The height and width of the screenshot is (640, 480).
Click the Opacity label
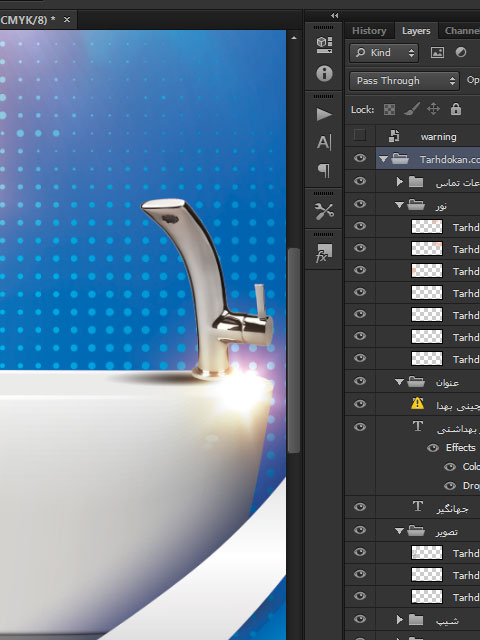point(473,80)
